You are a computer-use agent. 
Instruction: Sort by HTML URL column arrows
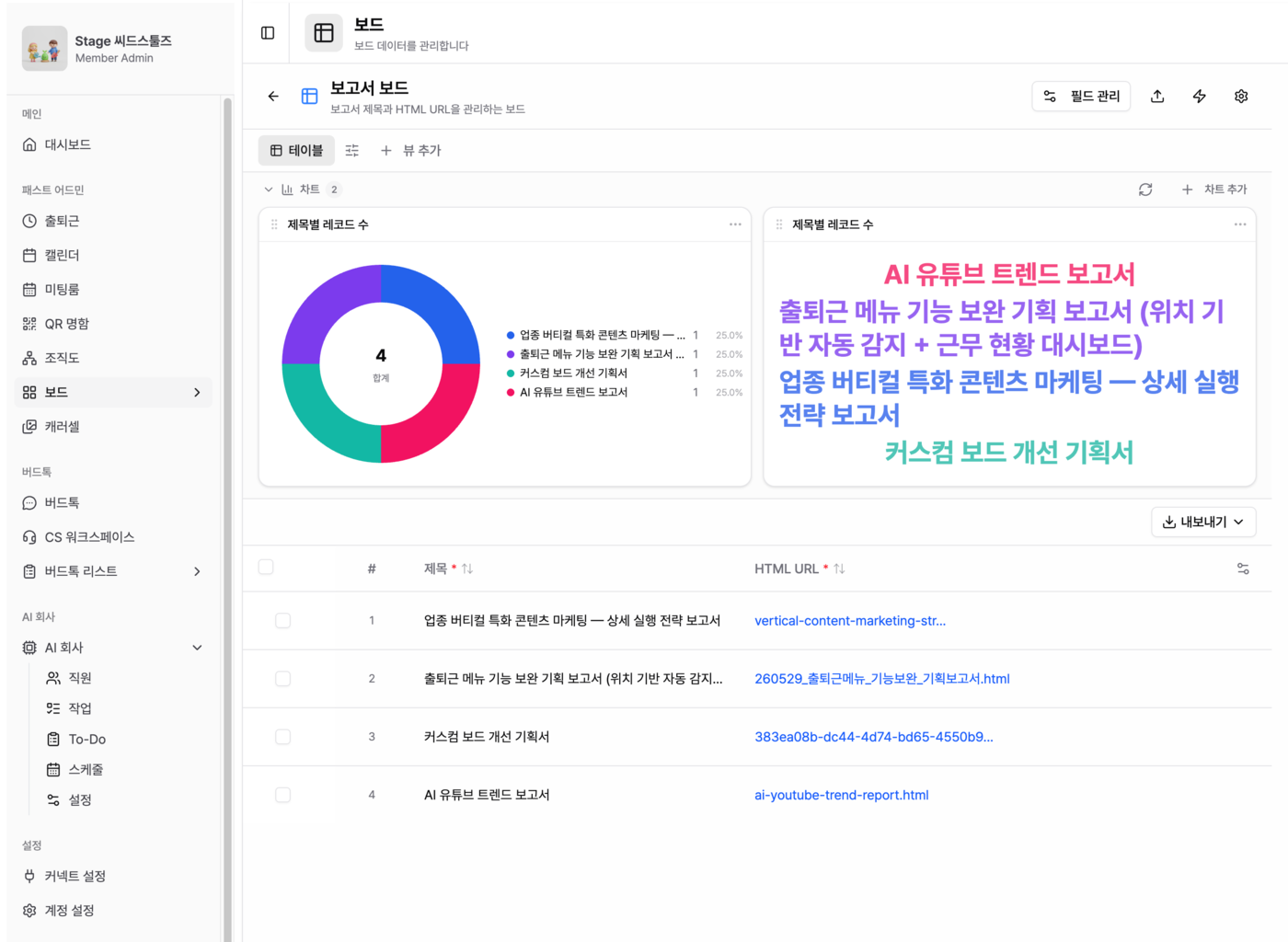click(839, 569)
